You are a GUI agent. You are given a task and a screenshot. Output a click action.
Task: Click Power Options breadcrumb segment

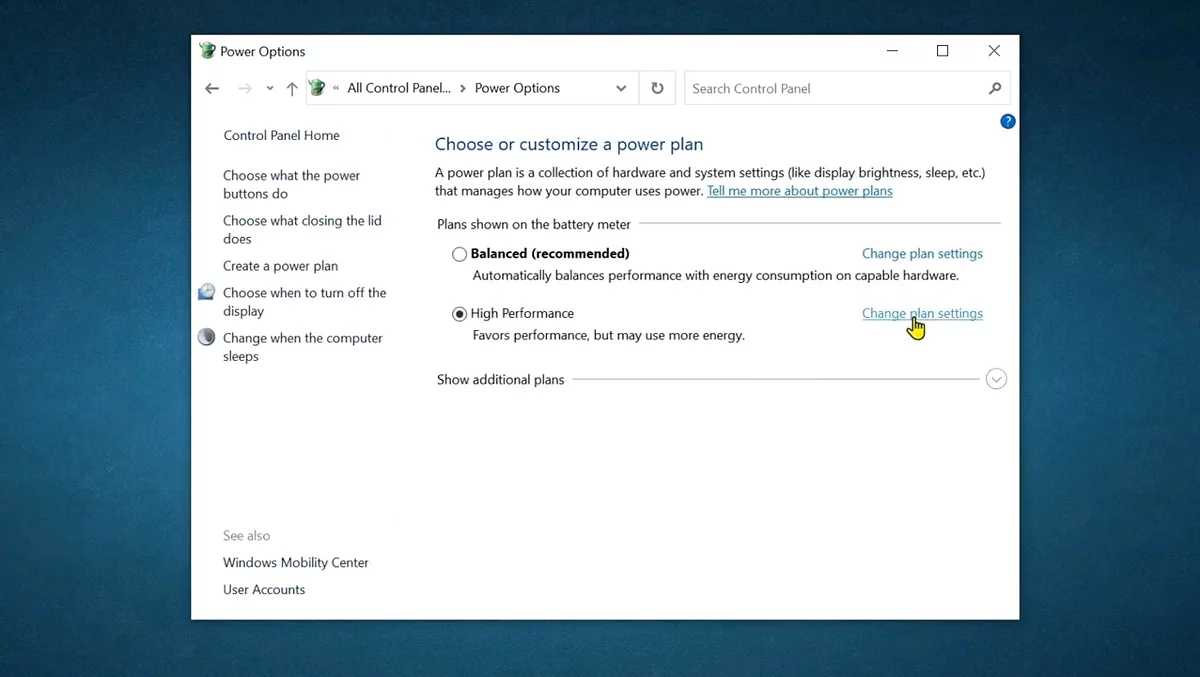click(x=517, y=88)
